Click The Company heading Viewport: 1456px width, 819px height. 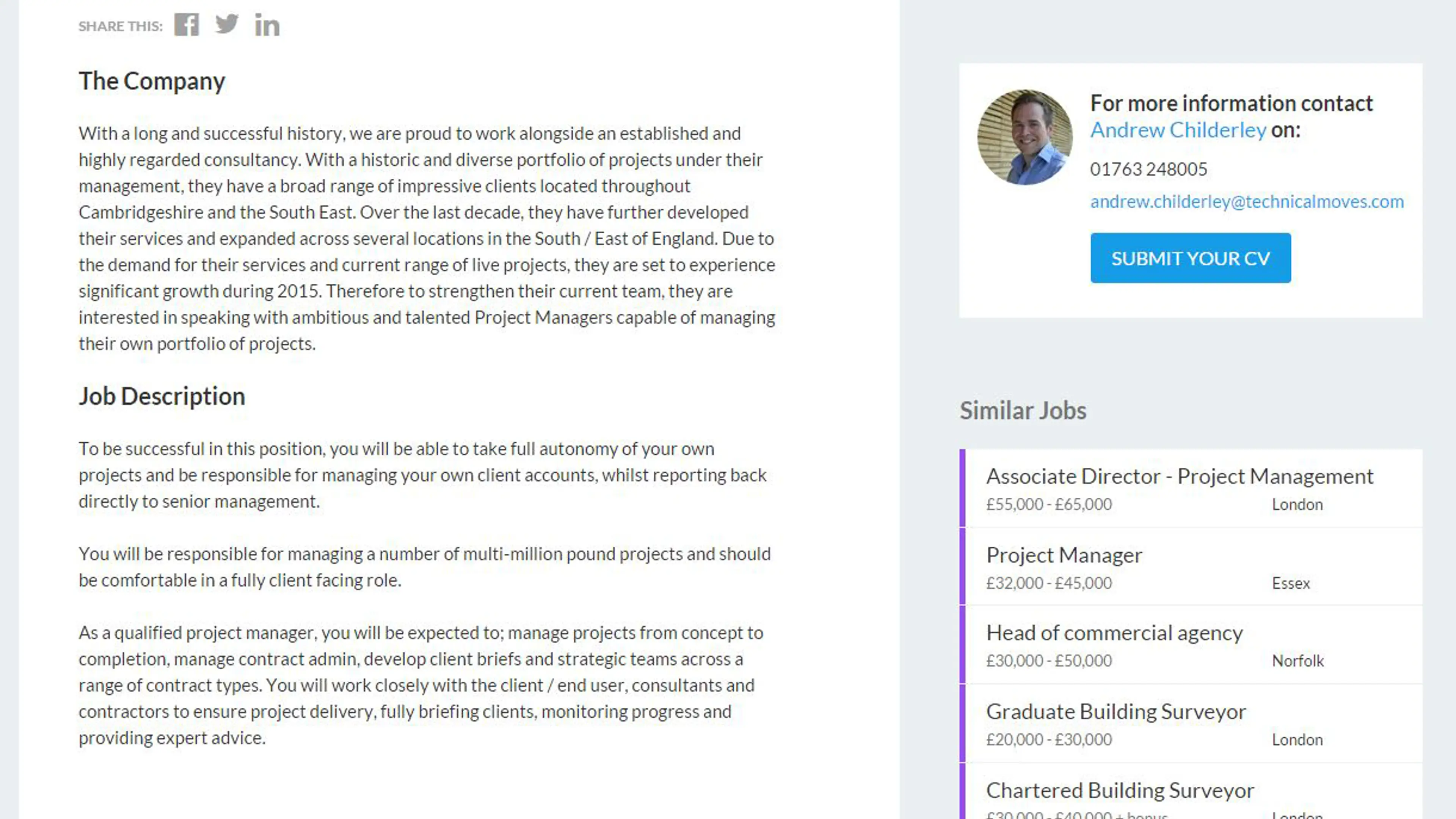coord(152,81)
